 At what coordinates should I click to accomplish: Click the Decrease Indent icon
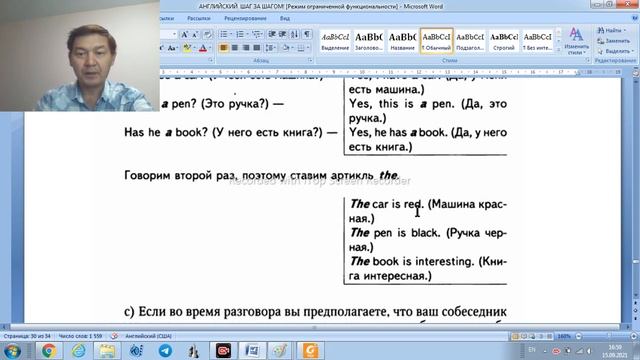point(272,34)
